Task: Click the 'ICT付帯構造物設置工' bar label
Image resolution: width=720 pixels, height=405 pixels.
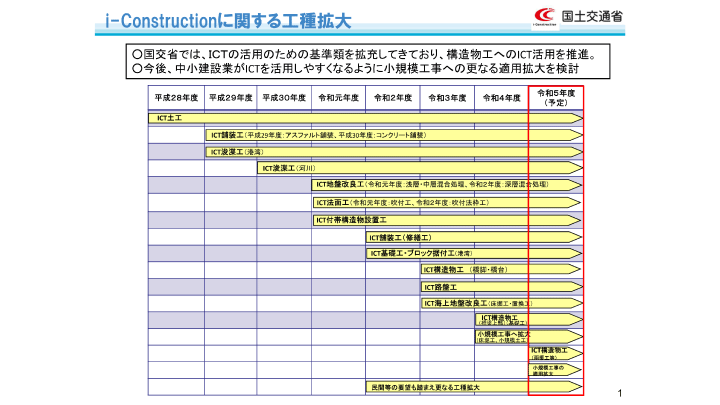Action: pyautogui.click(x=351, y=220)
